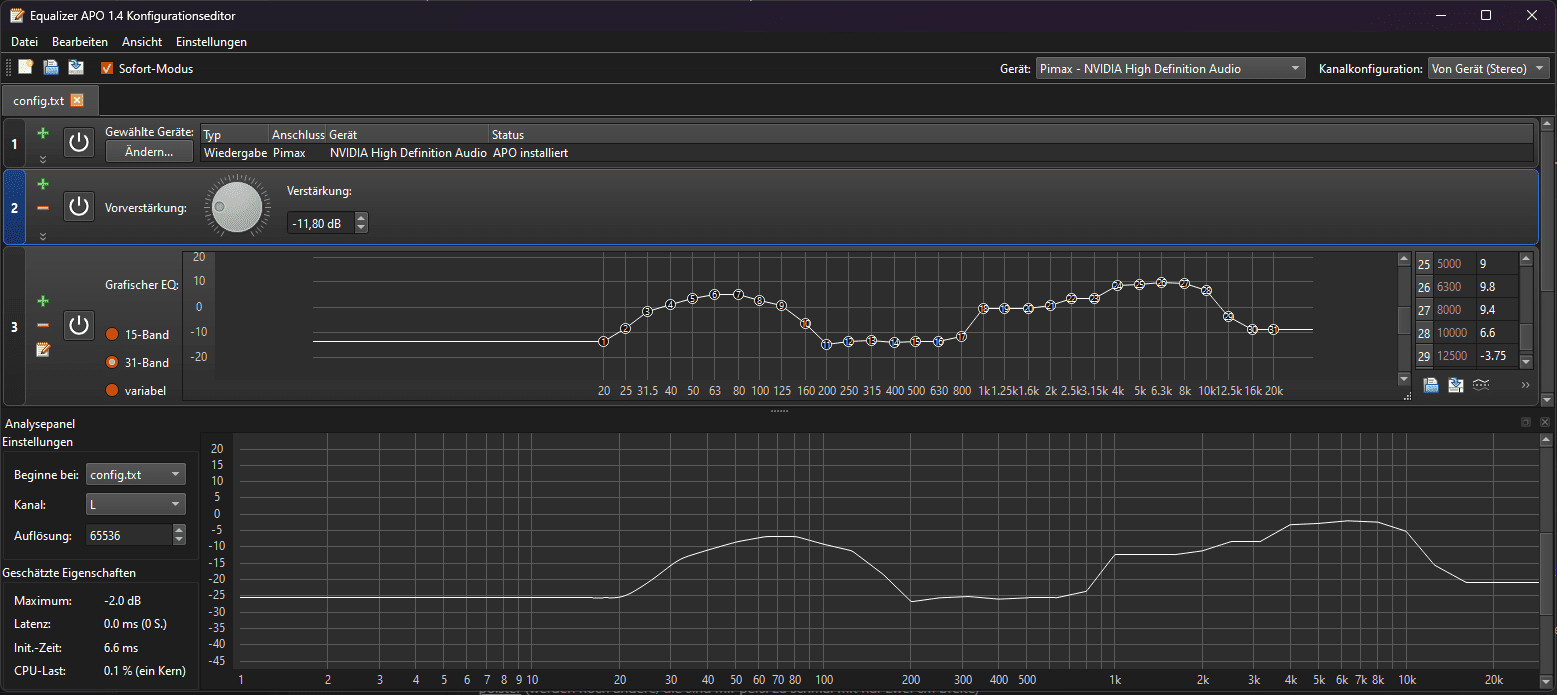Image resolution: width=1557 pixels, height=695 pixels.
Task: Click the Vorverstärkung gain knob
Action: pos(236,207)
